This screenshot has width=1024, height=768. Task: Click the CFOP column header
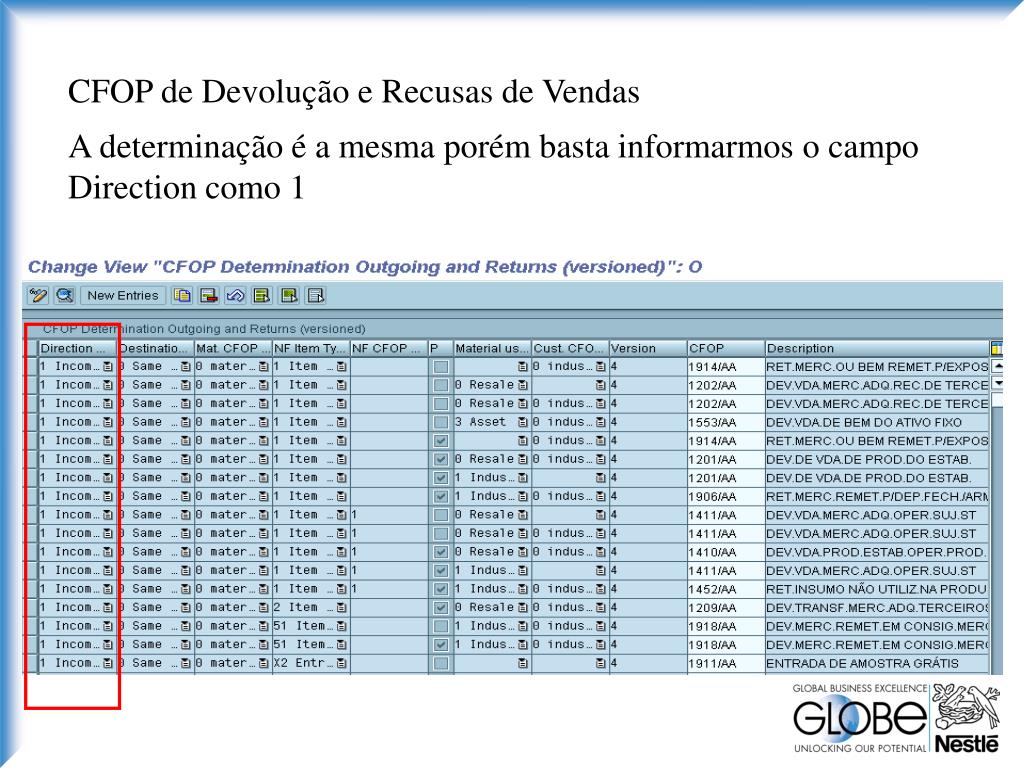[x=726, y=348]
